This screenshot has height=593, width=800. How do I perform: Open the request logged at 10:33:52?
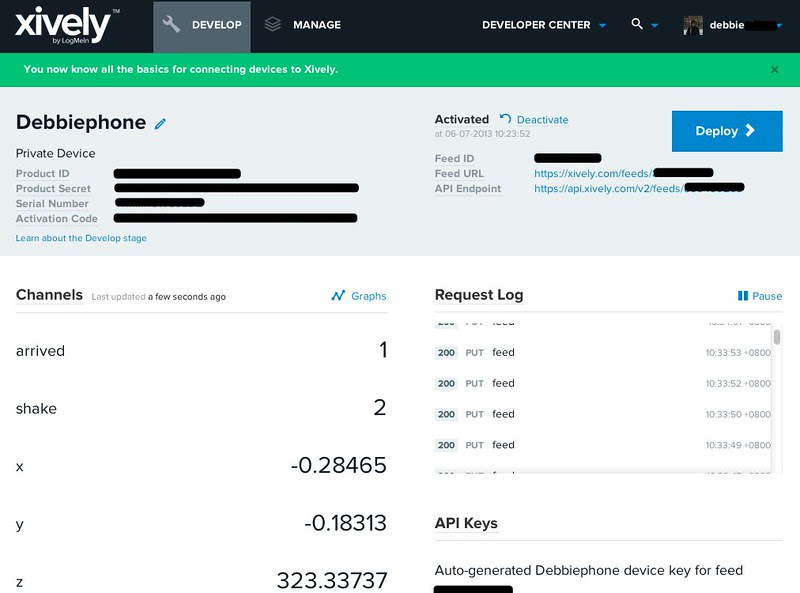(603, 383)
